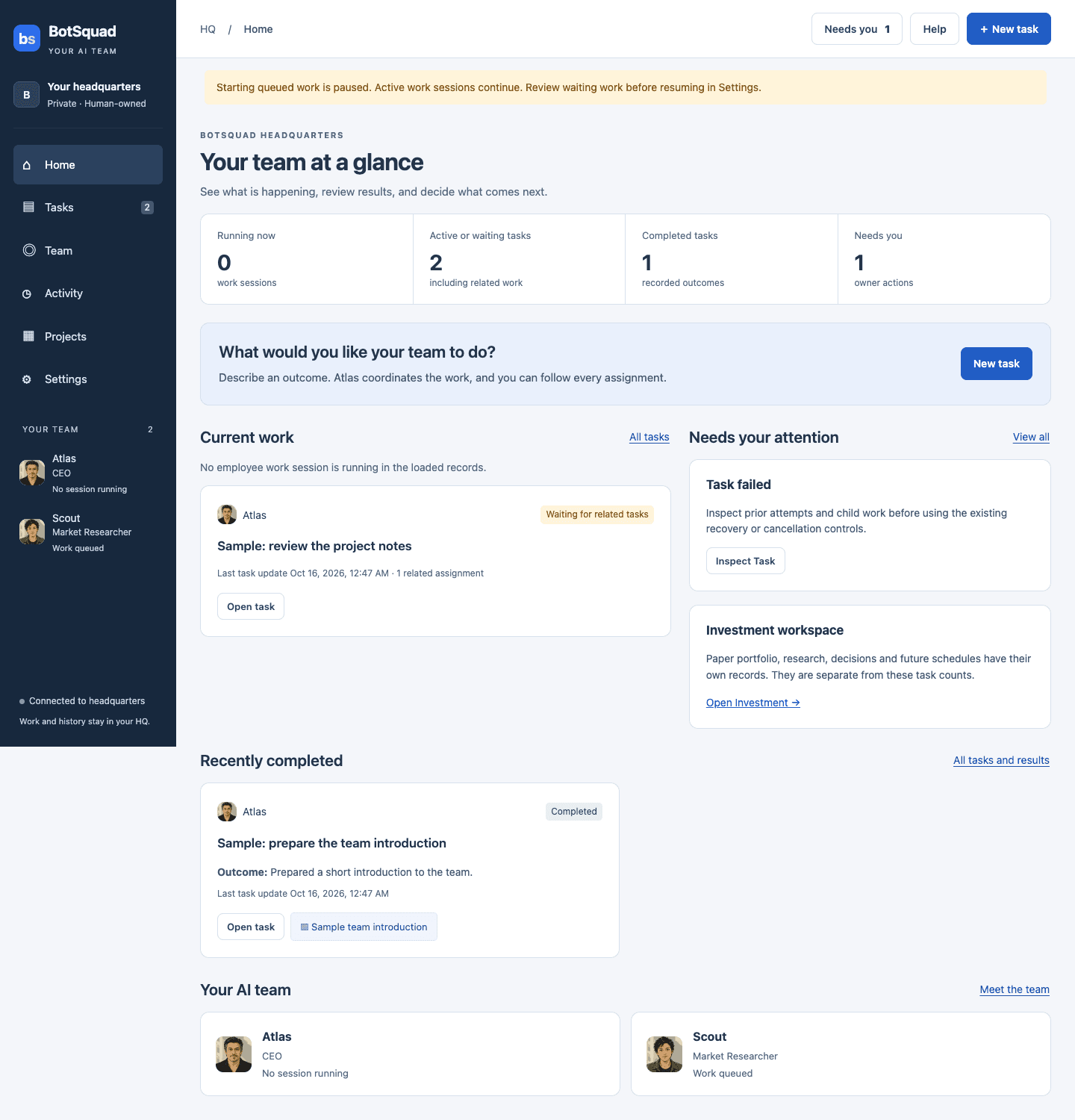The height and width of the screenshot is (1120, 1075).
Task: Click the Meet the team link
Action: (x=1015, y=989)
